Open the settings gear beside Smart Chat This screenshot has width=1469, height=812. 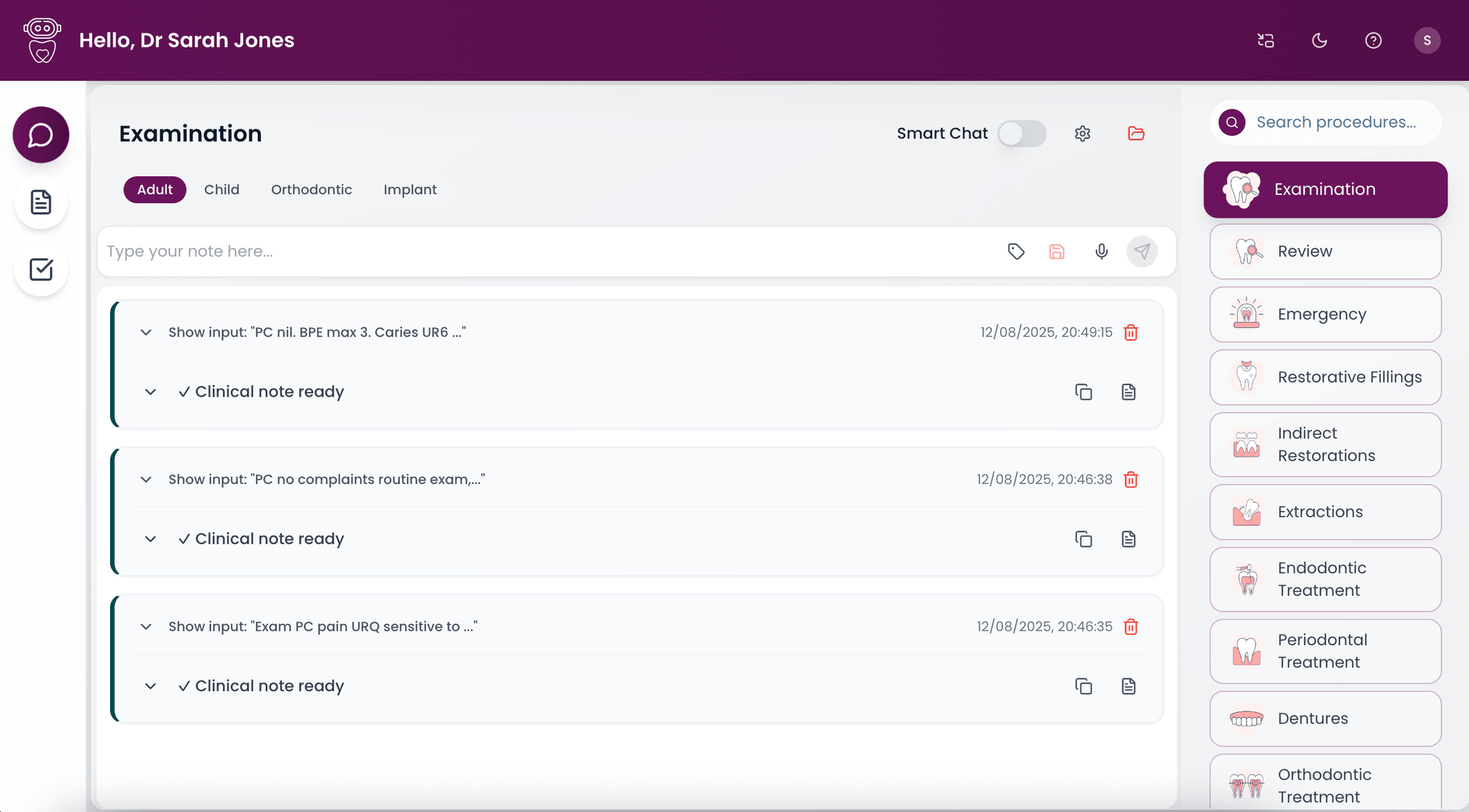coord(1082,134)
